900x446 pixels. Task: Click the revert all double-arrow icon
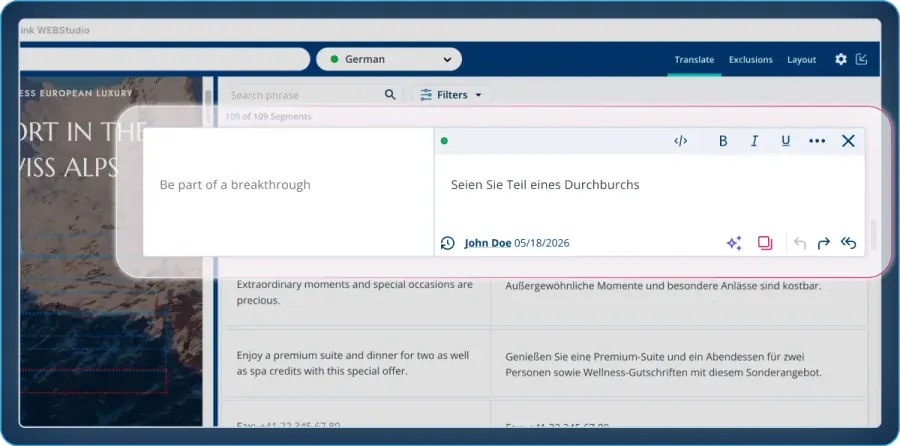pos(848,243)
